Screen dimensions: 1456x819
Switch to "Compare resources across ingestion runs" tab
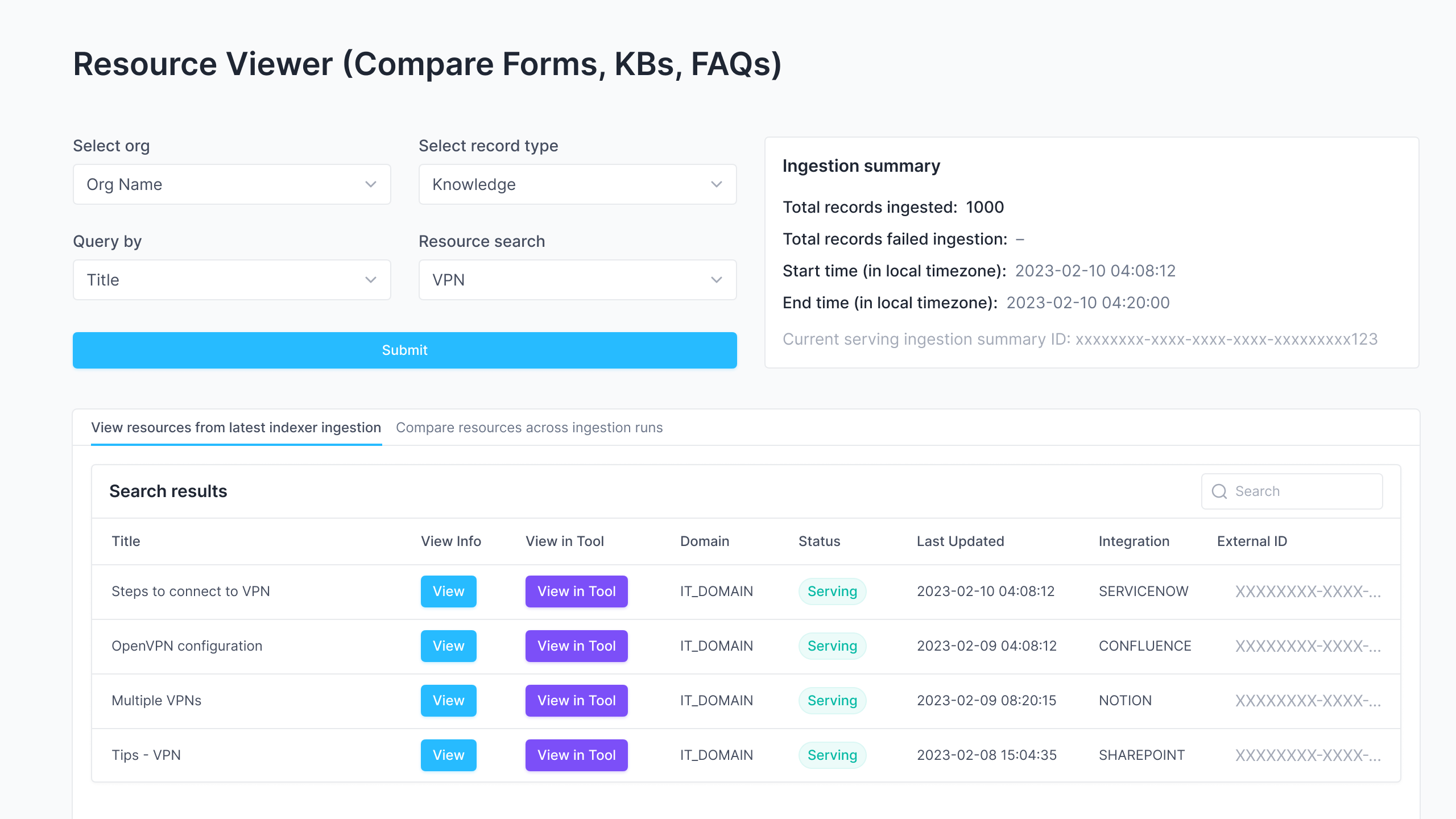pos(530,428)
